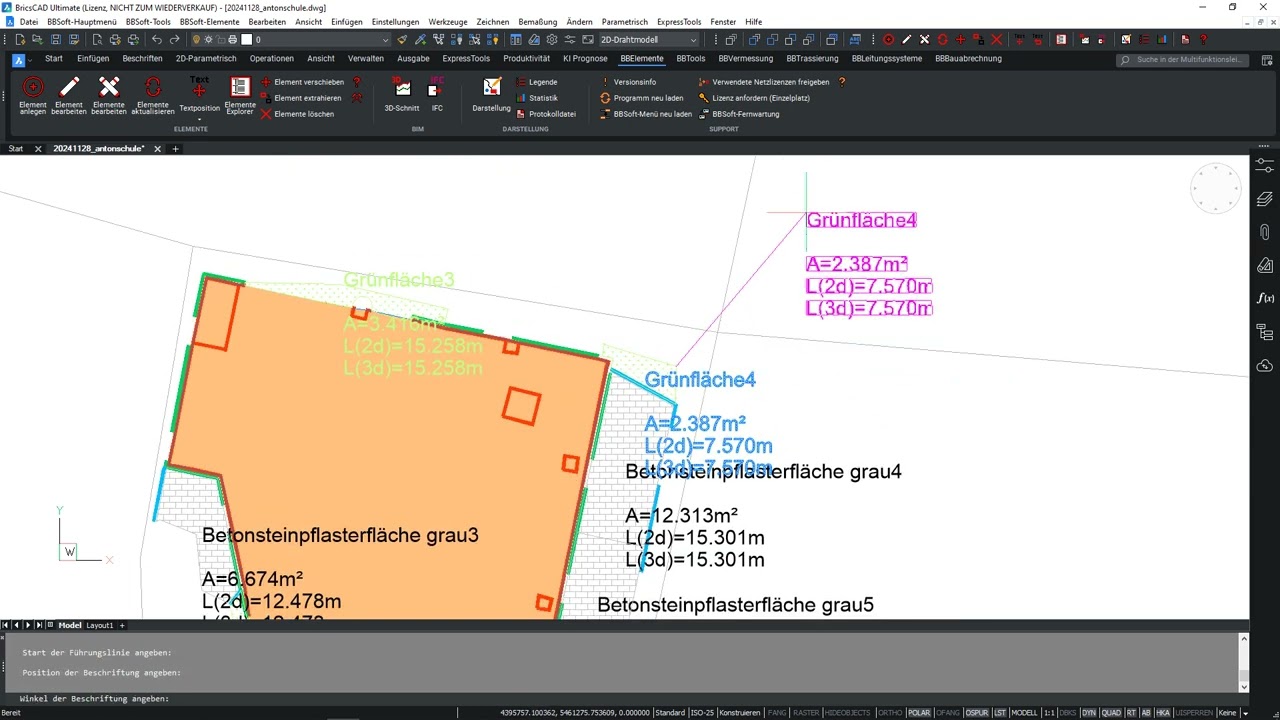Toggle RASTER grid in status bar

806,713
